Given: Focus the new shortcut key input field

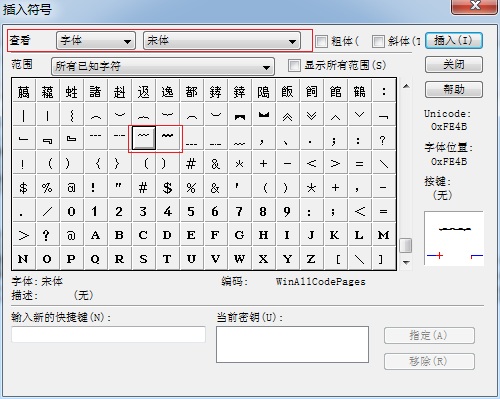Looking at the screenshot, I should click(x=108, y=334).
